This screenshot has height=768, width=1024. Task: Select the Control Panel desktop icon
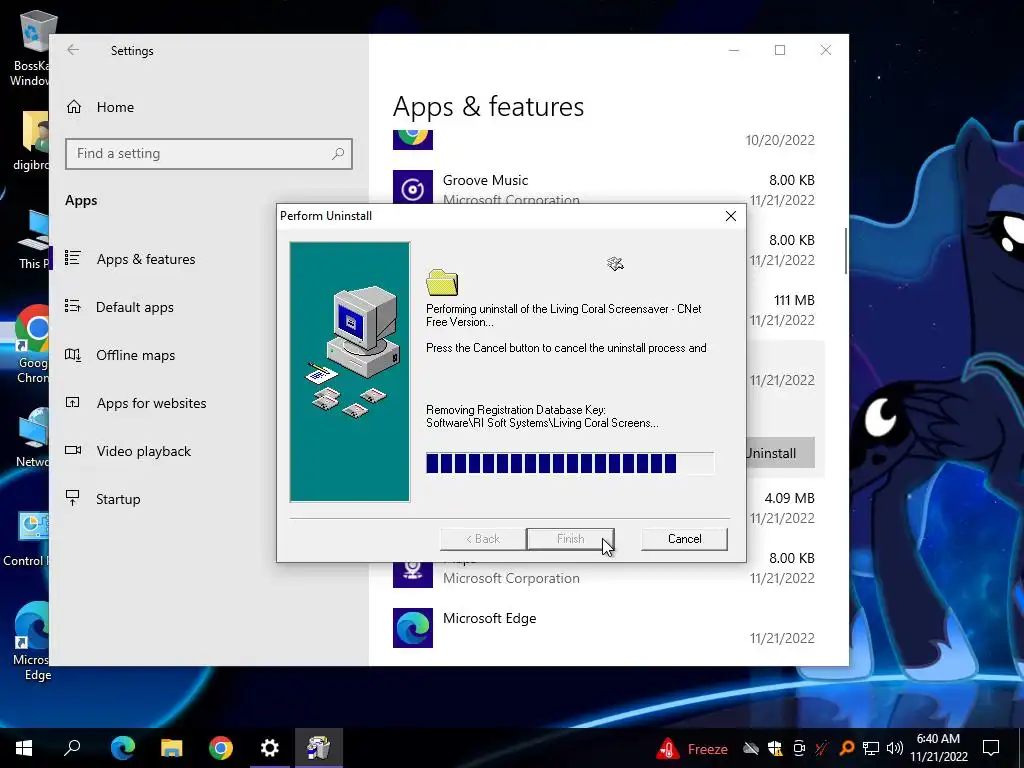(x=26, y=539)
